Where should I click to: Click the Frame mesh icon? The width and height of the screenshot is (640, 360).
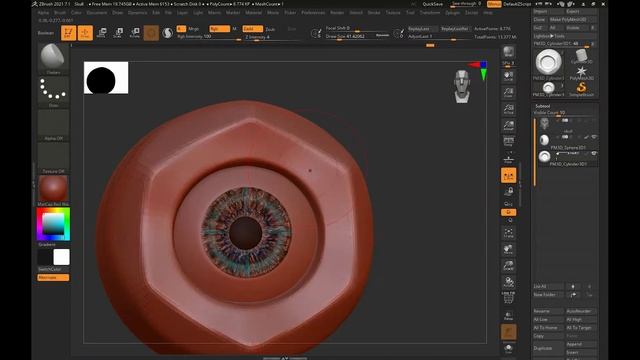(509, 233)
